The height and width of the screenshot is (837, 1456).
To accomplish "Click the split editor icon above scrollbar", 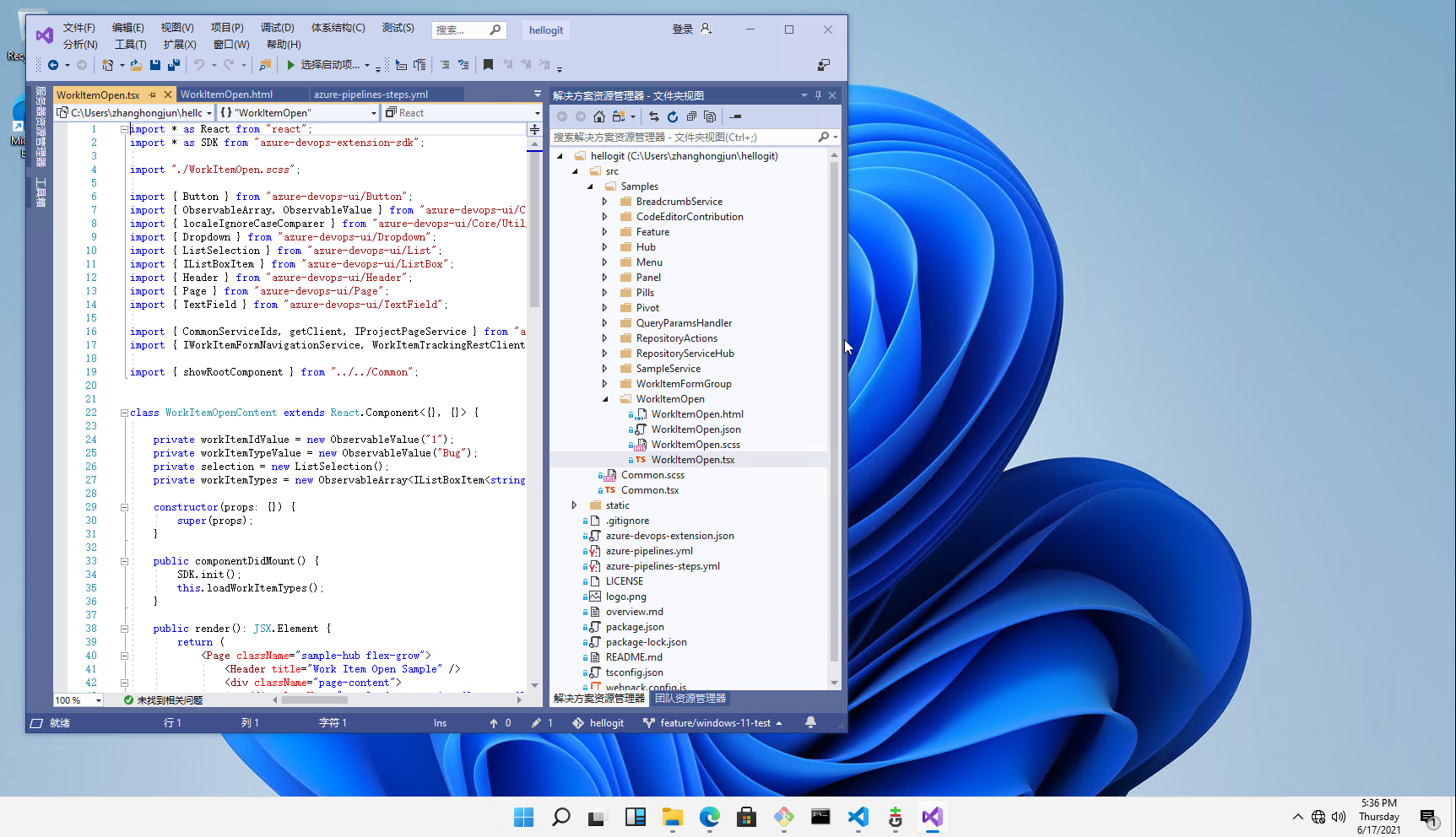I will click(x=534, y=130).
